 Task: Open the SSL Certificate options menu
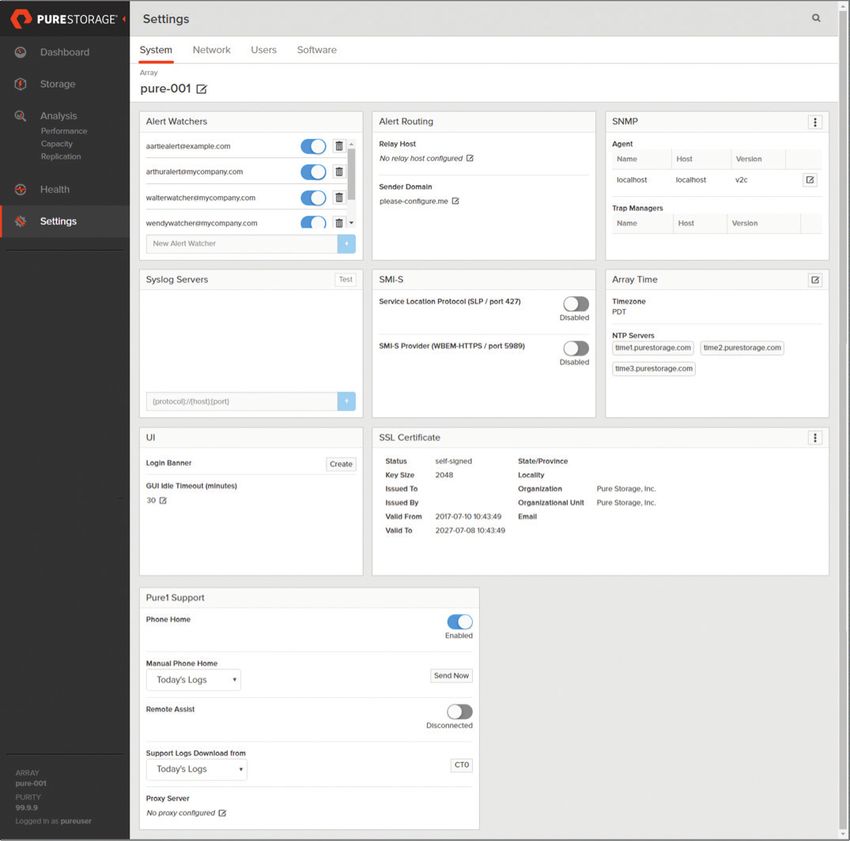(815, 438)
